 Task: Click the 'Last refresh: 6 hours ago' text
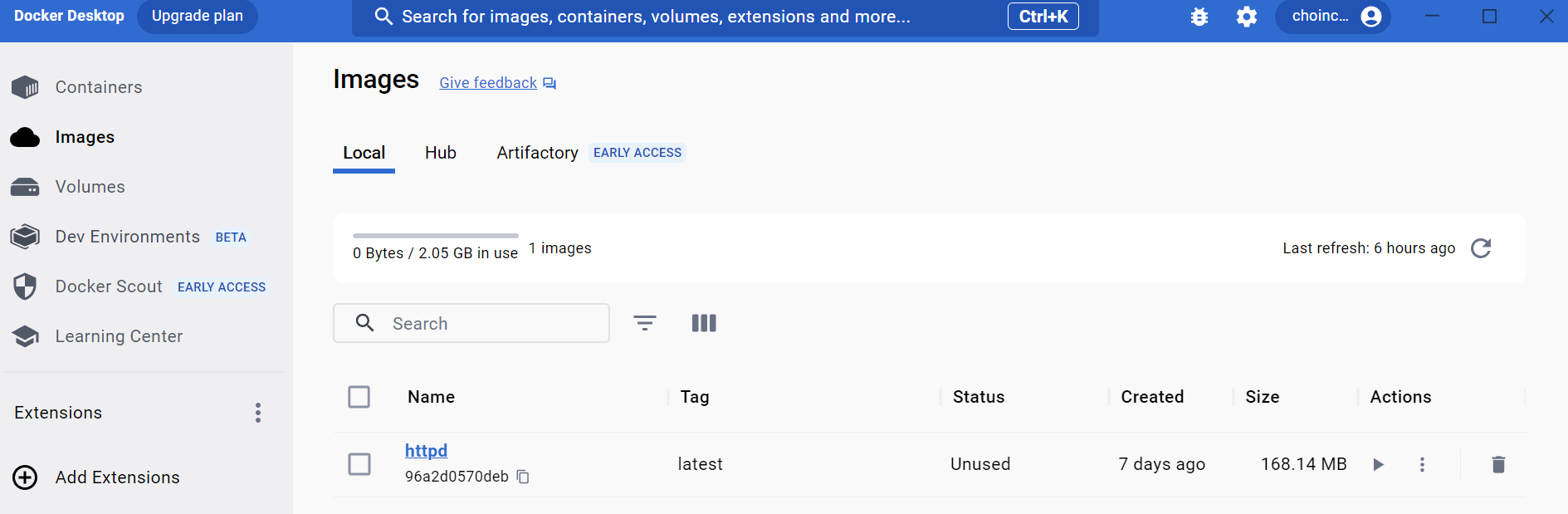tap(1369, 248)
